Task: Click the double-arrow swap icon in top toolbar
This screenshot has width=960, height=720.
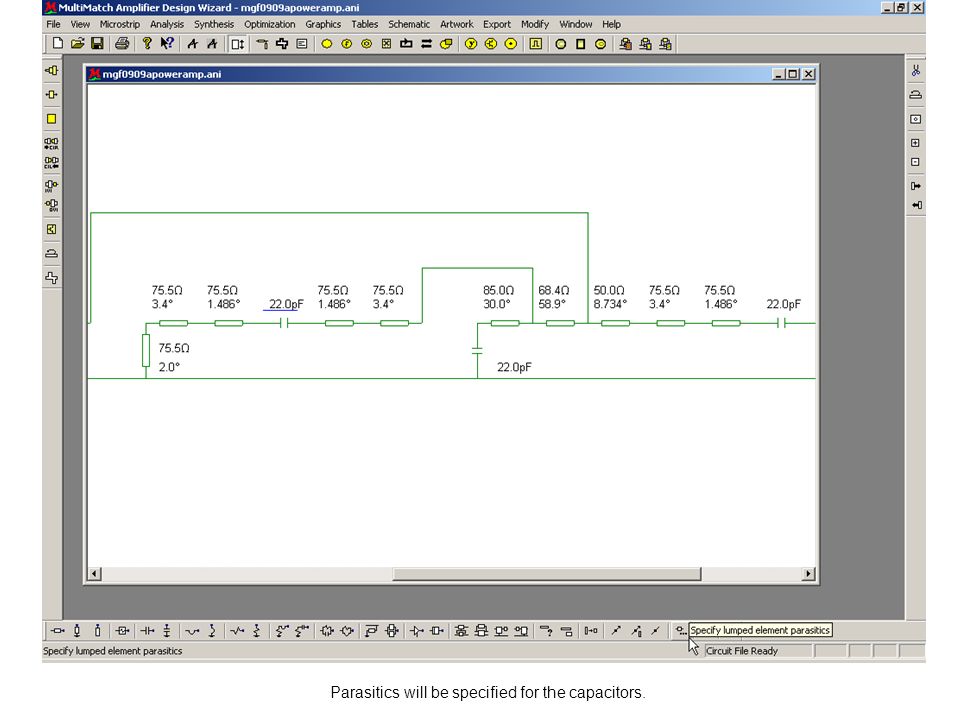Action: tap(427, 43)
